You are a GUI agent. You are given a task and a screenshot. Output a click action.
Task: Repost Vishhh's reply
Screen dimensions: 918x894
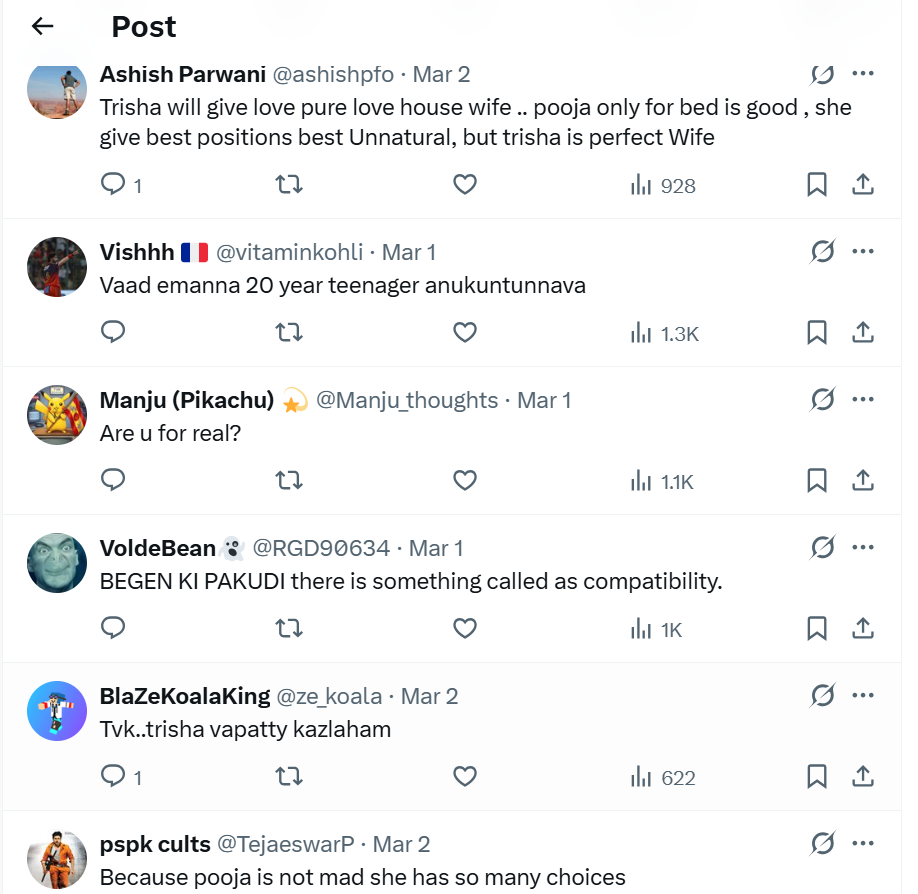[x=289, y=333]
